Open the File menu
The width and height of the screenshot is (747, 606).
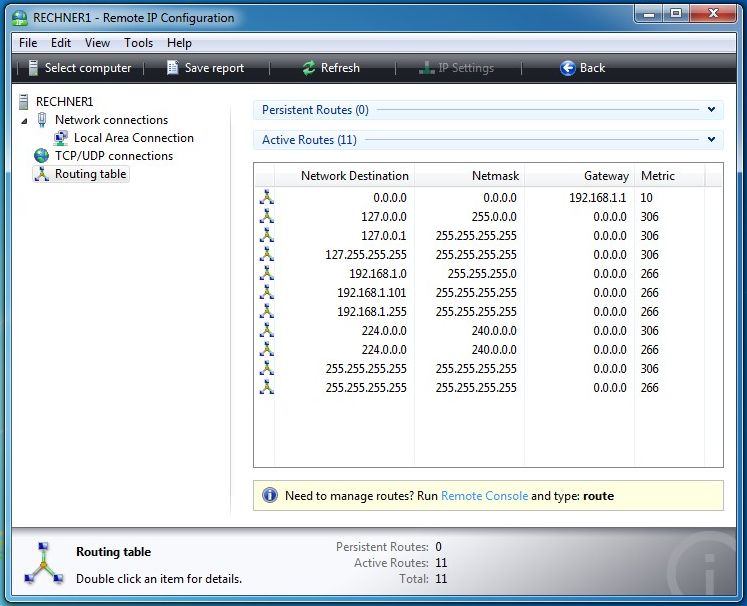point(28,43)
